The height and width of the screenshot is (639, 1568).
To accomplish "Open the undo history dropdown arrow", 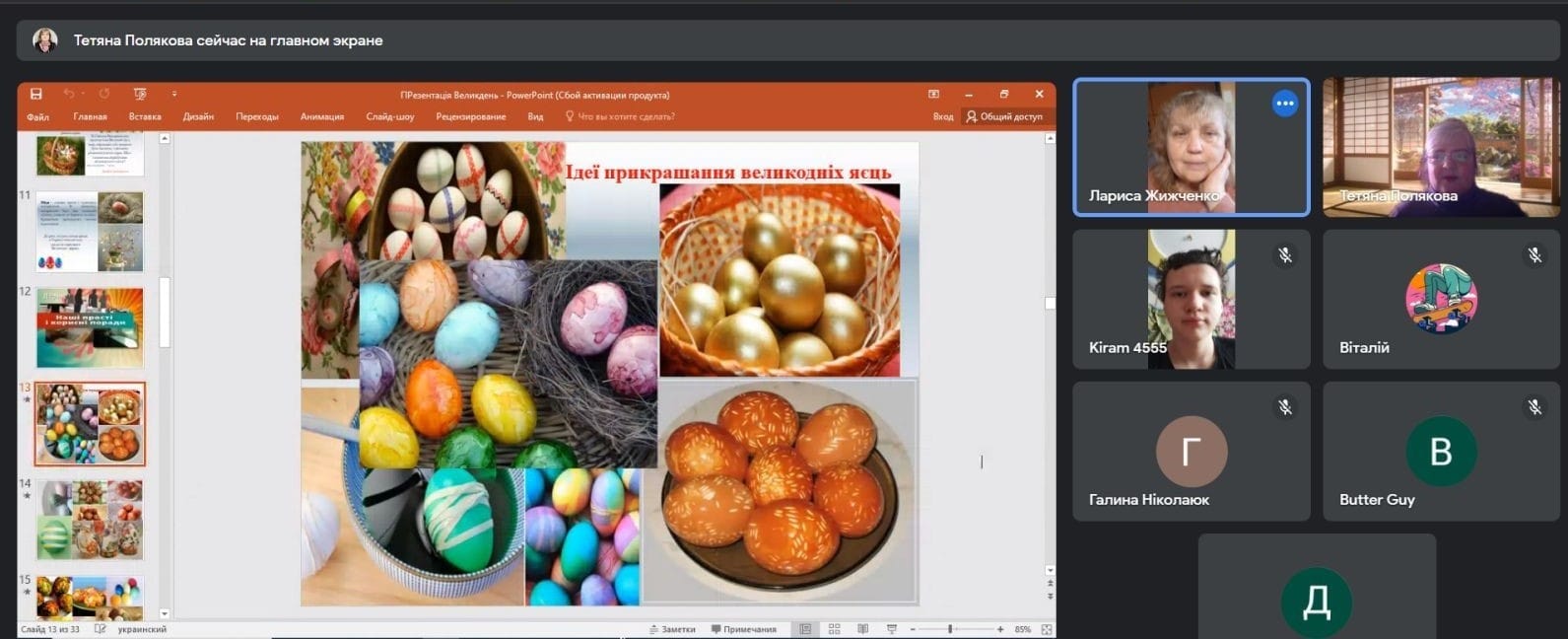I will click(x=81, y=95).
